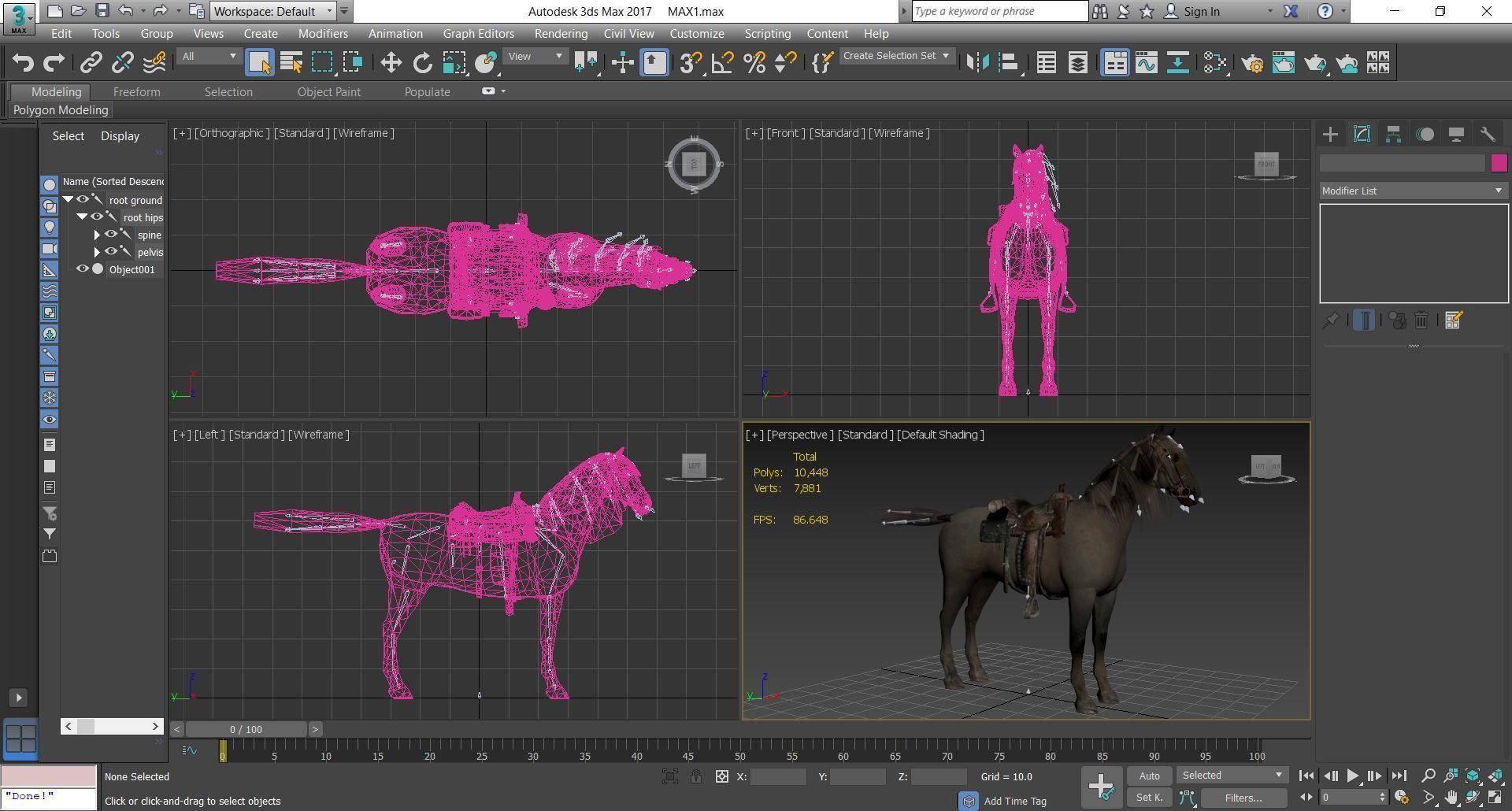The width and height of the screenshot is (1512, 811).
Task: Click the Pin Stack icon
Action: (1331, 320)
